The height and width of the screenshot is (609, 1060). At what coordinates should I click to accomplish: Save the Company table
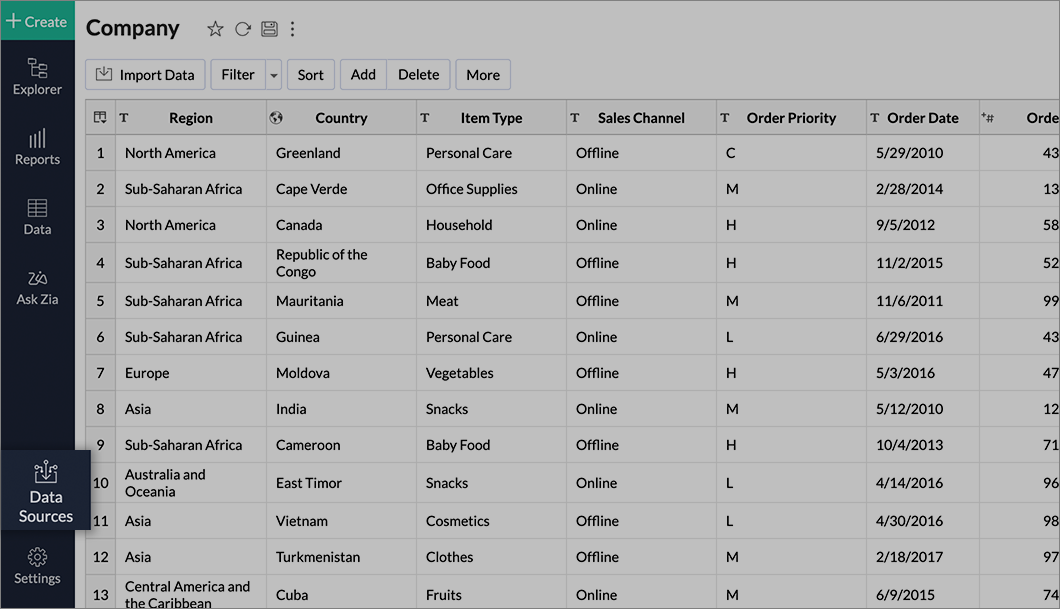(268, 29)
